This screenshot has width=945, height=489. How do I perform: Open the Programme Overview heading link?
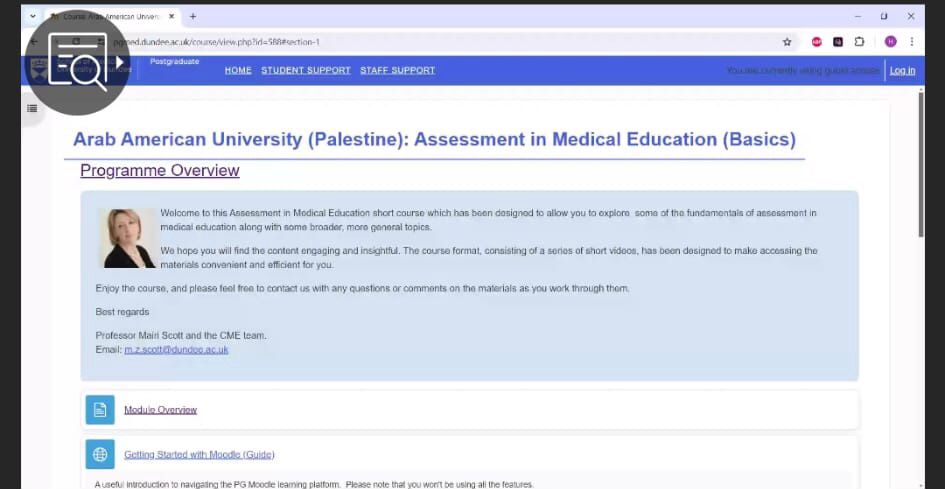160,171
